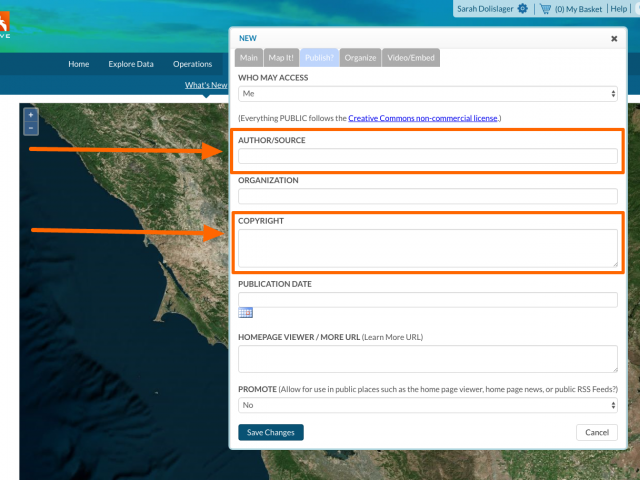Click into the Author/Source text field
Viewport: 640px width, 480px height.
click(x=428, y=156)
